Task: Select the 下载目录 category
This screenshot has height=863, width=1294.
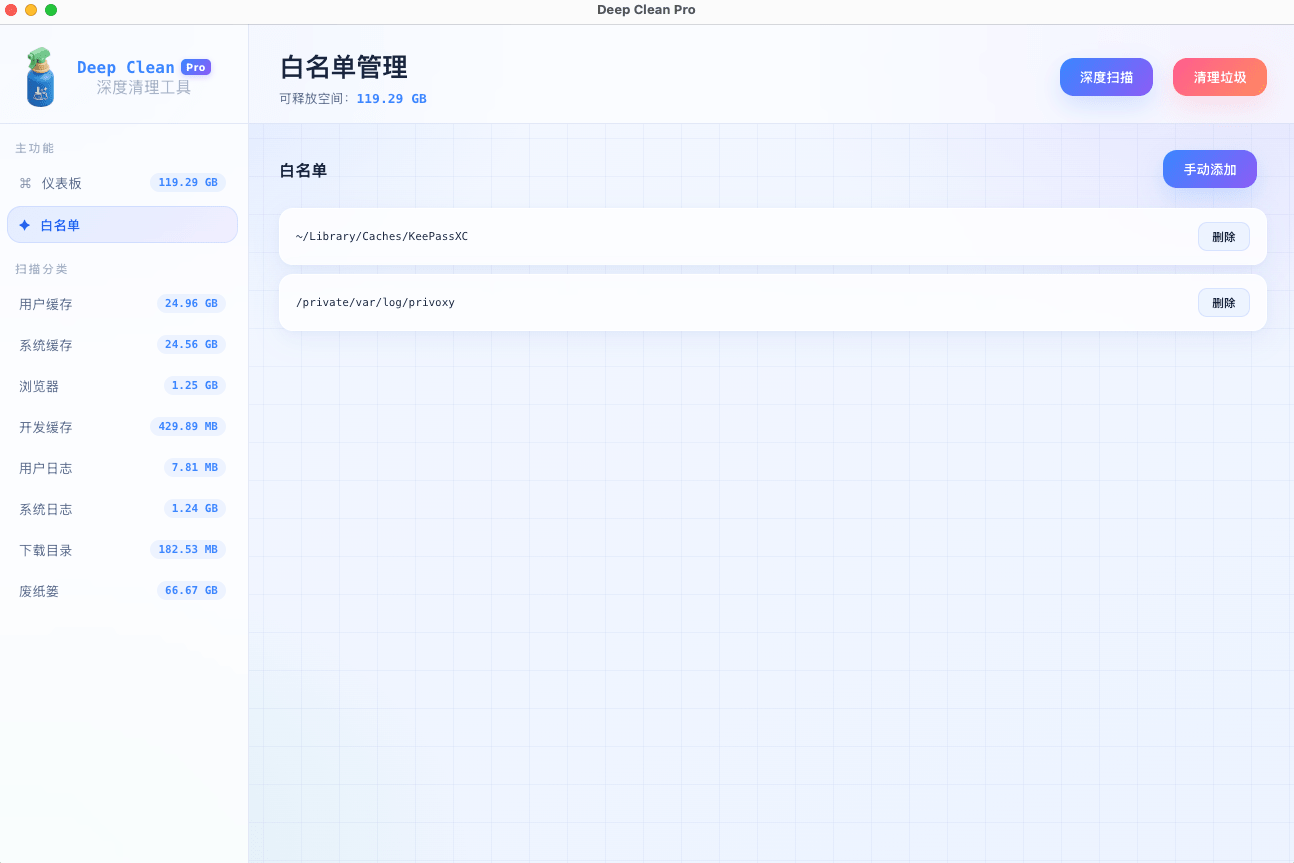Action: tap(122, 550)
